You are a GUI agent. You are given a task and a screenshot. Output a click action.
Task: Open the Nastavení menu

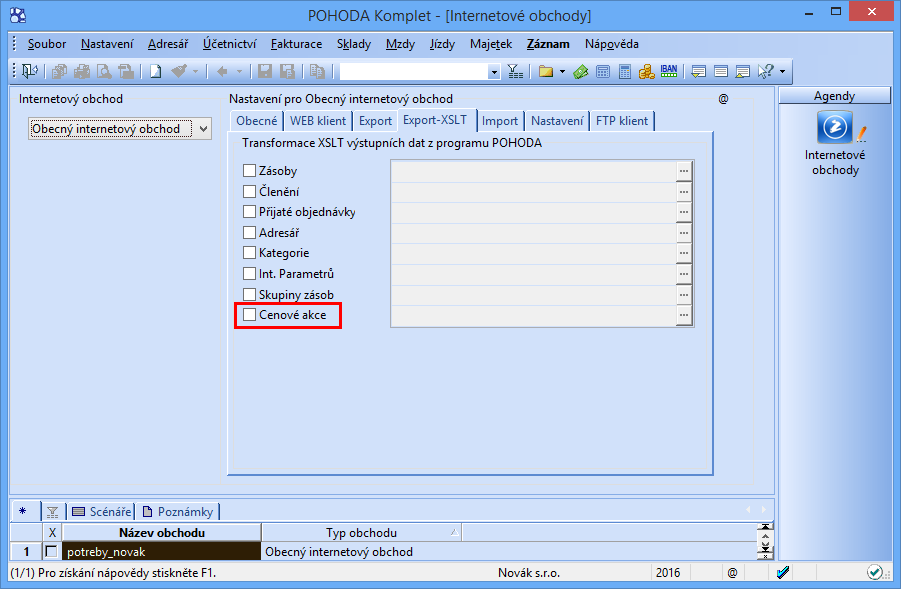point(107,44)
